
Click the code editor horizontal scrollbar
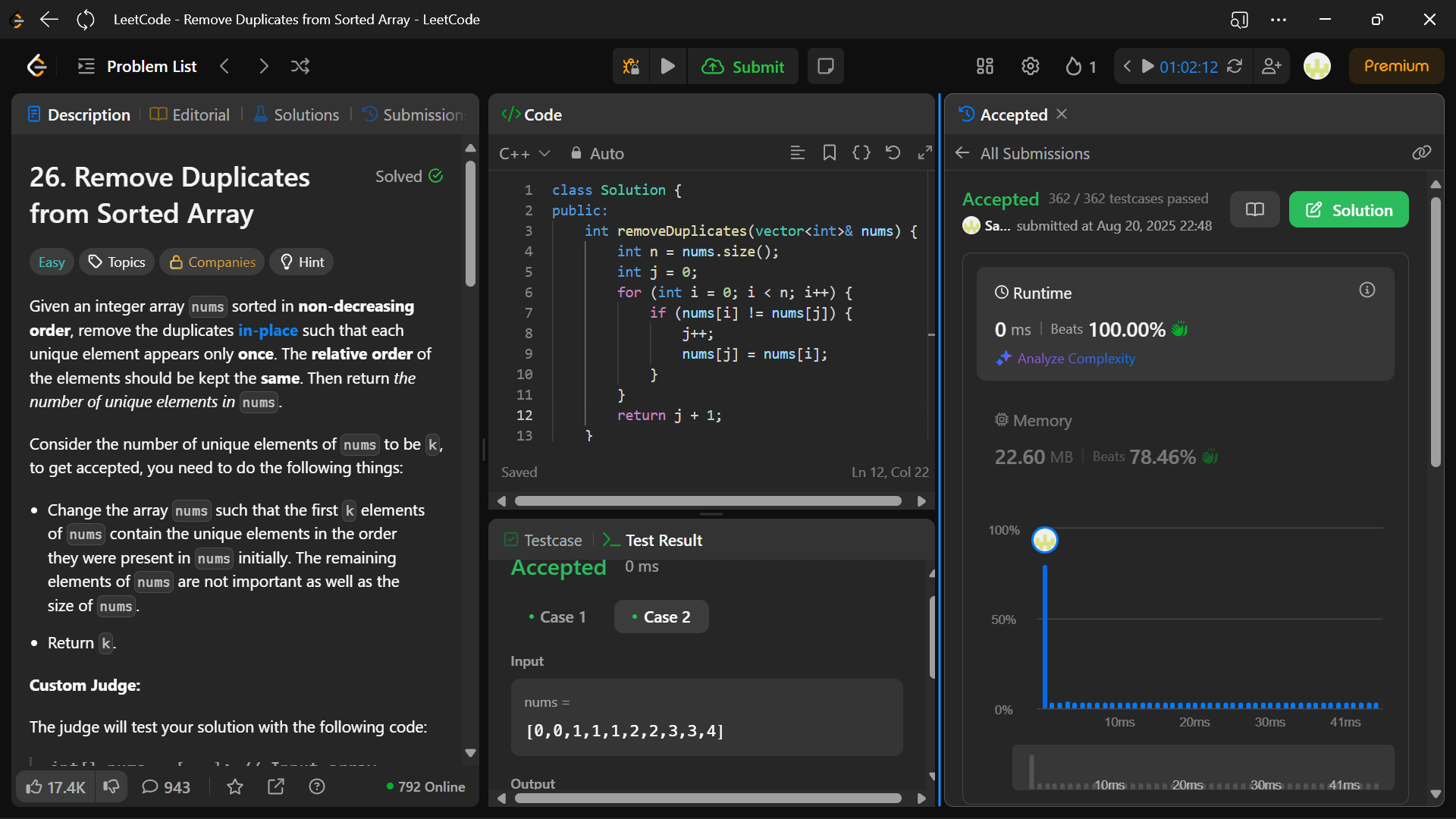707,501
